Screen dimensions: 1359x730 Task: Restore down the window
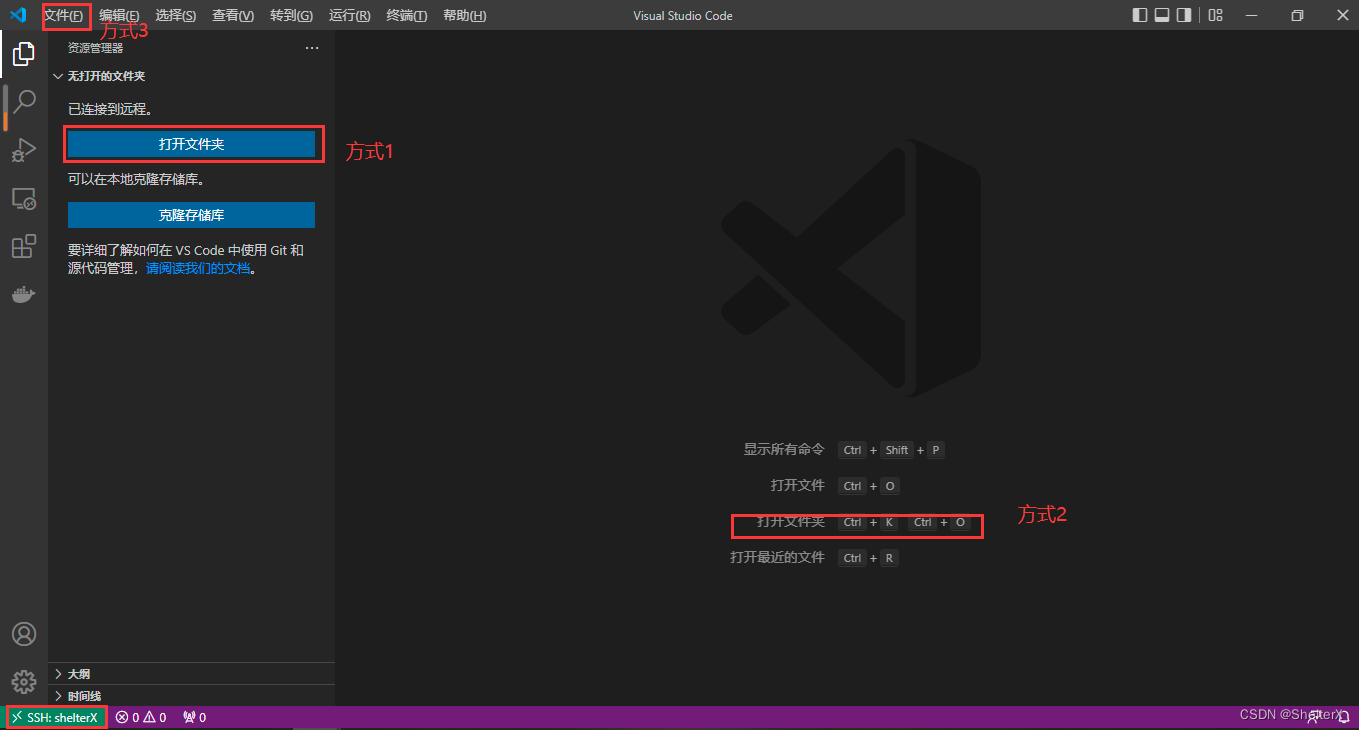tap(1297, 15)
